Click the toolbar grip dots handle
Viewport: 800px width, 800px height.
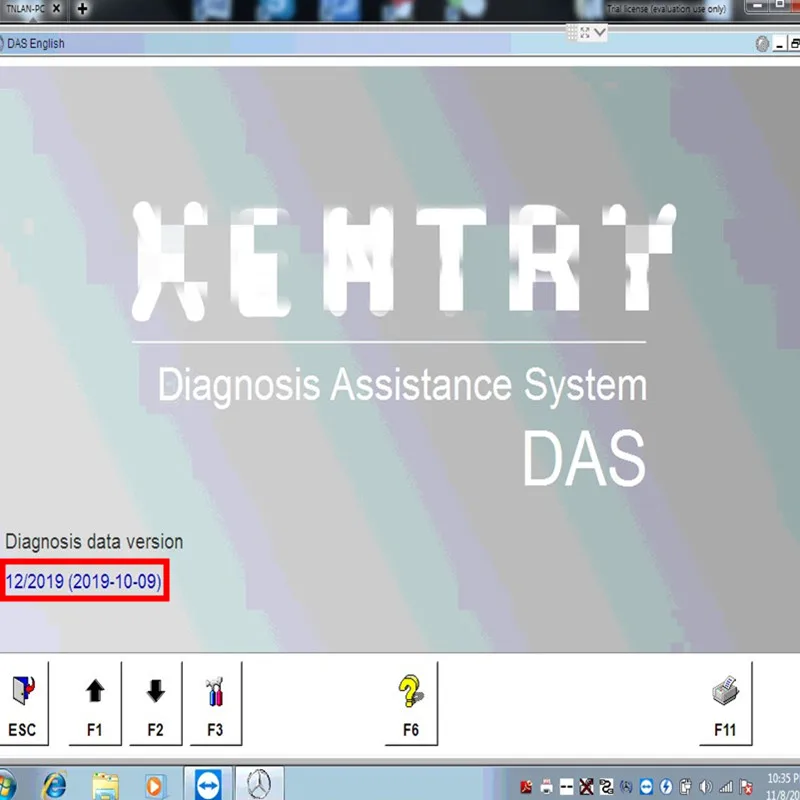pyautogui.click(x=572, y=33)
